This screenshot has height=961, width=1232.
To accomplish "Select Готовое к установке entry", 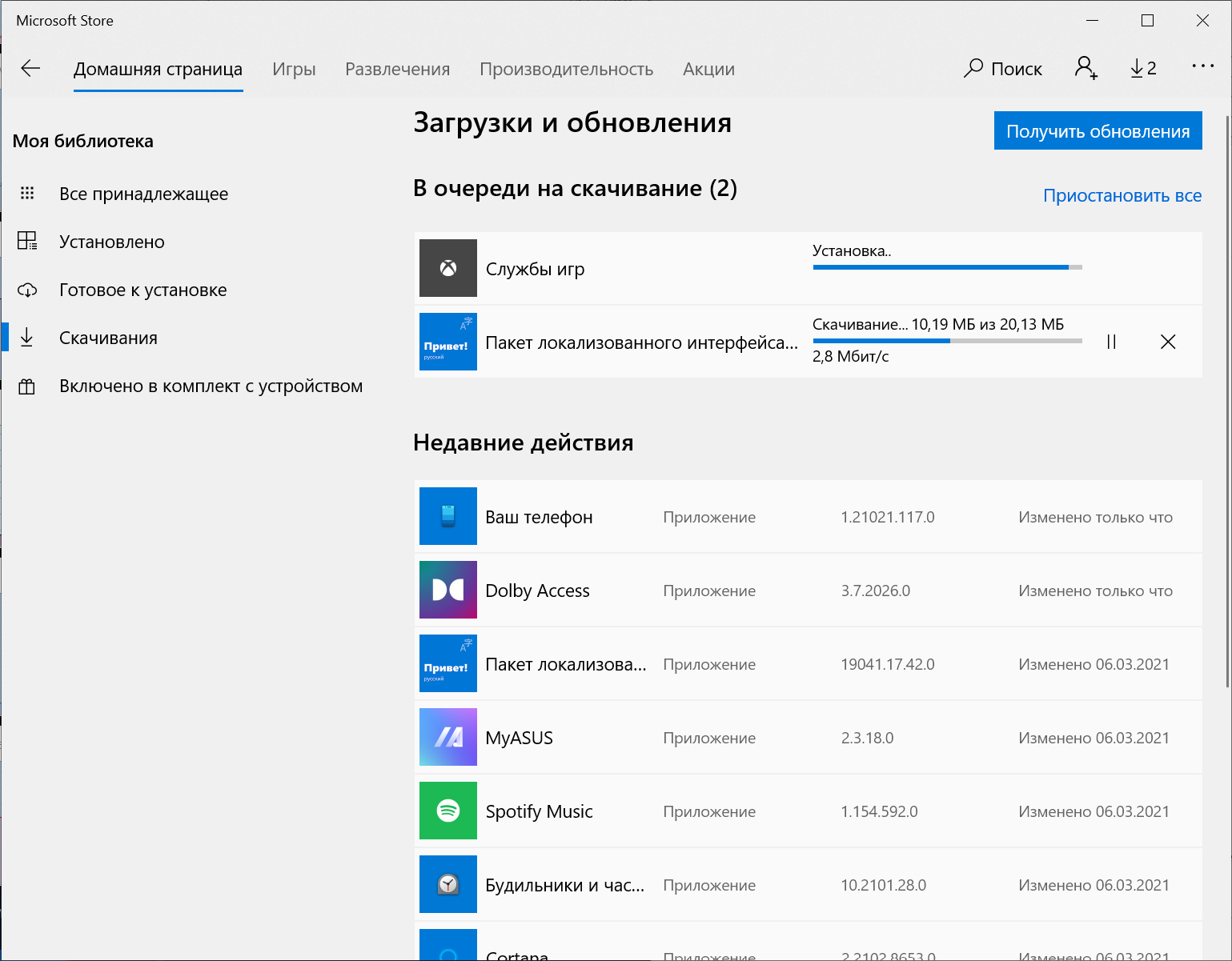I will point(143,290).
